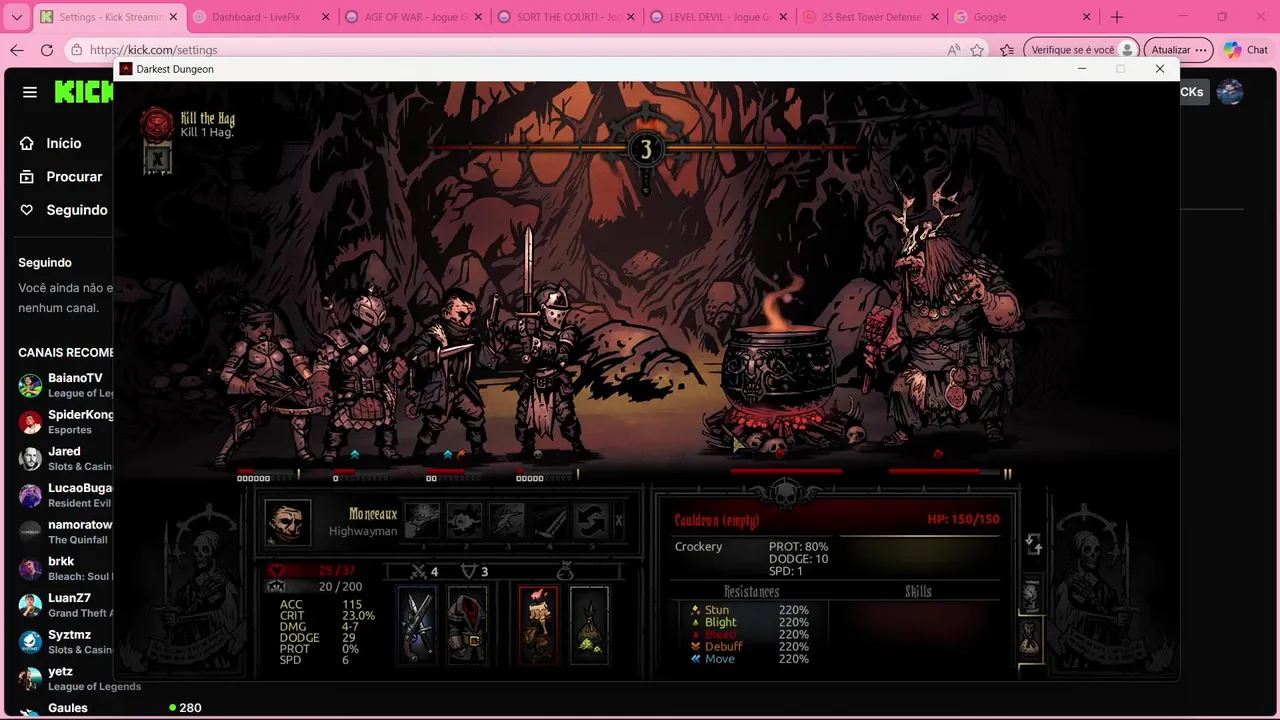This screenshot has height=720, width=1280.
Task: Click the pass turn X icon
Action: pos(619,520)
